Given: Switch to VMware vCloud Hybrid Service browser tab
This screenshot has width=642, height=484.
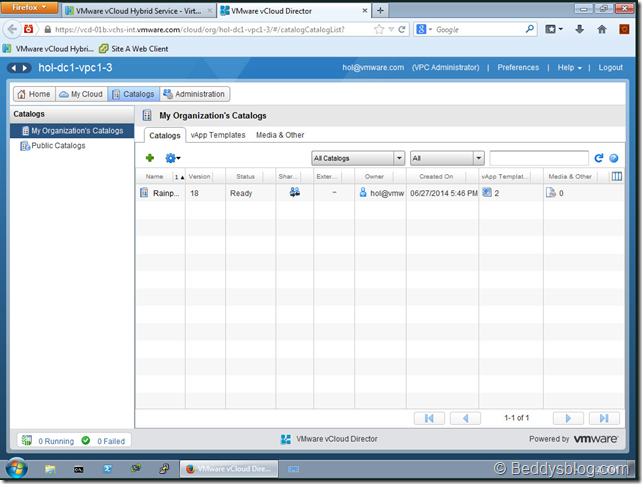Looking at the screenshot, I should coord(138,11).
